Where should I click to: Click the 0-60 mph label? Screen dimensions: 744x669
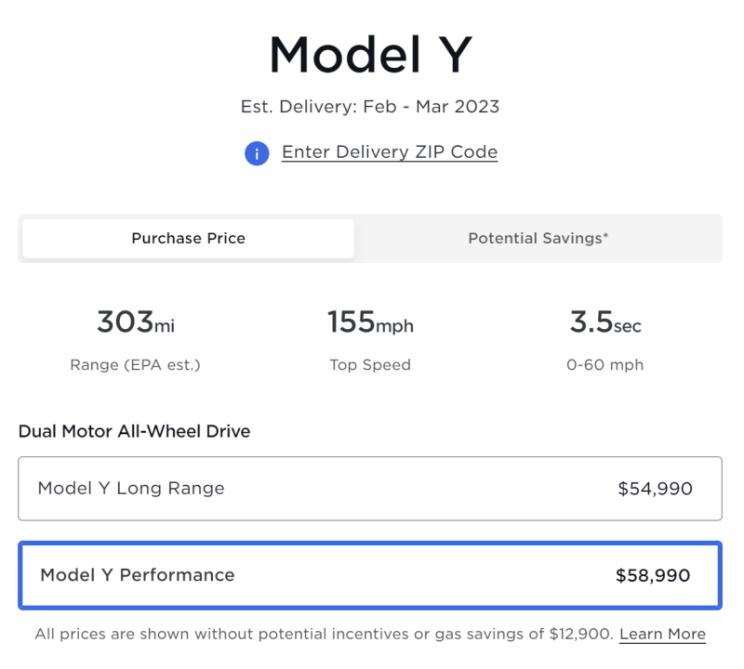click(x=605, y=365)
